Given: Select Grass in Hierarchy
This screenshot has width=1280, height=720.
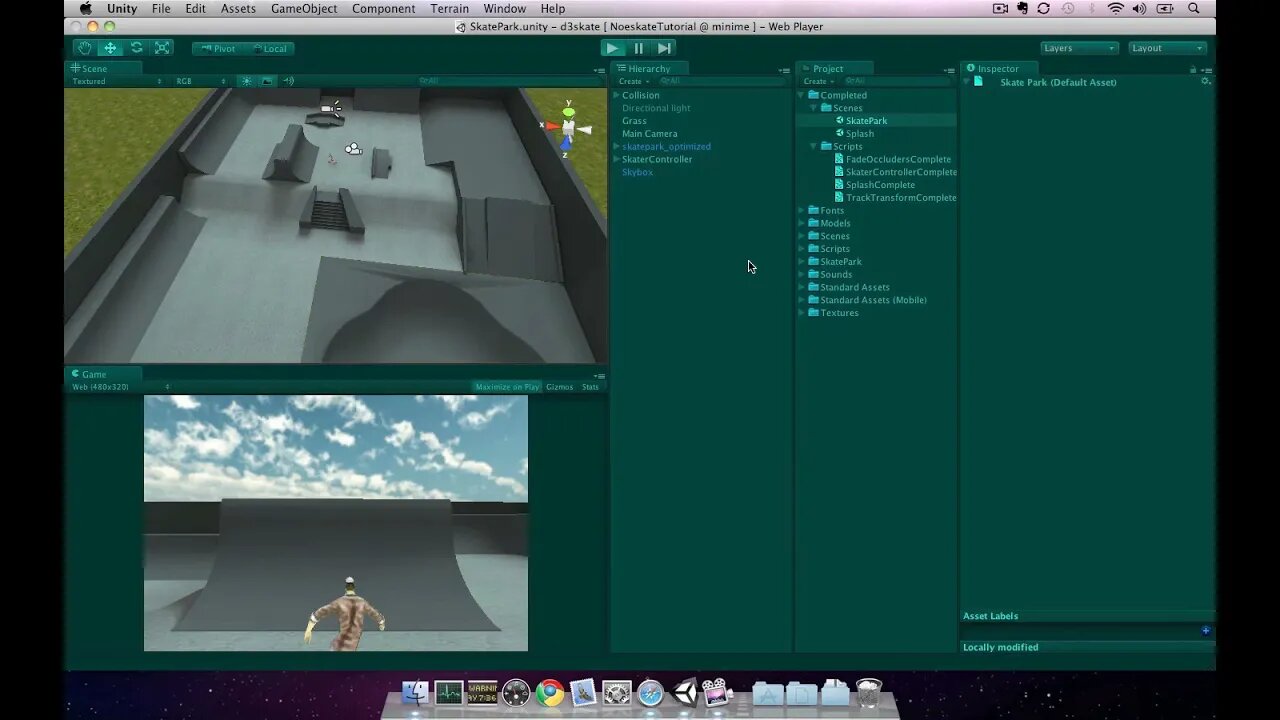Looking at the screenshot, I should [x=634, y=121].
